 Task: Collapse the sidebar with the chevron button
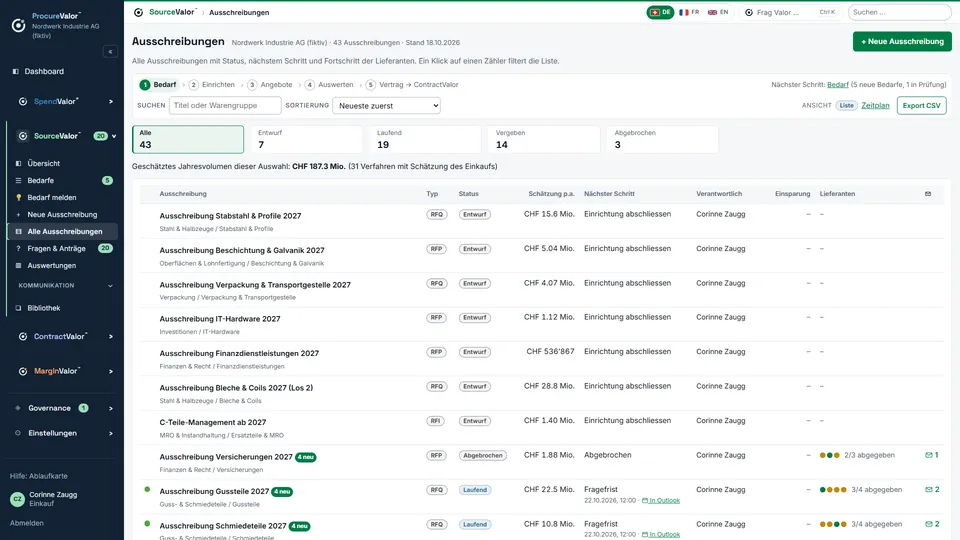coord(110,52)
